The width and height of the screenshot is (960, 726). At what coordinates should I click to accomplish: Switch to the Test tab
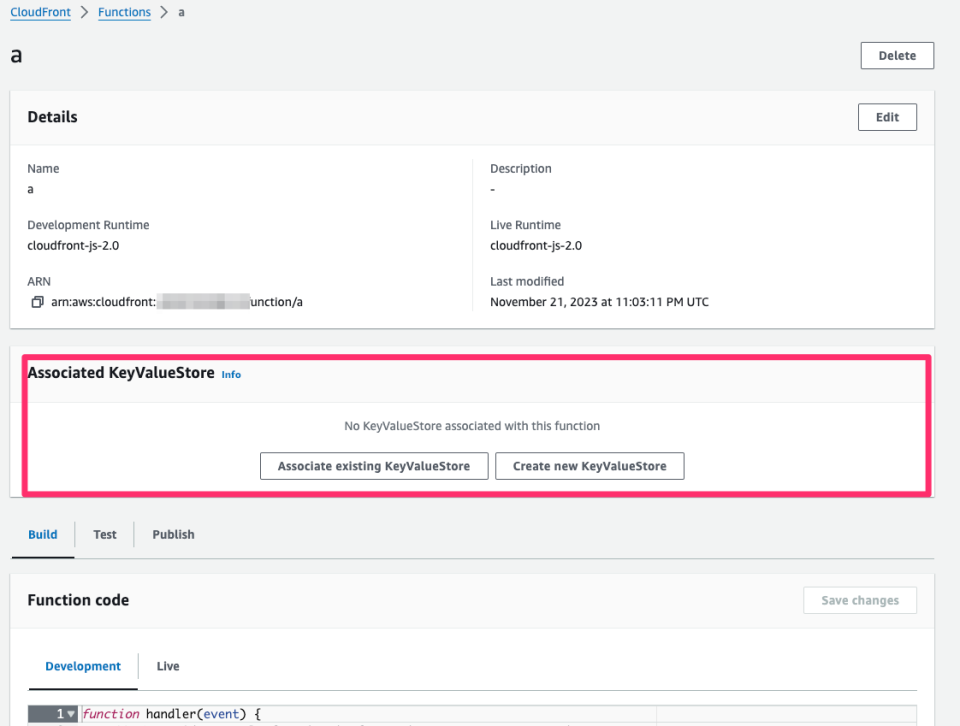(x=104, y=534)
